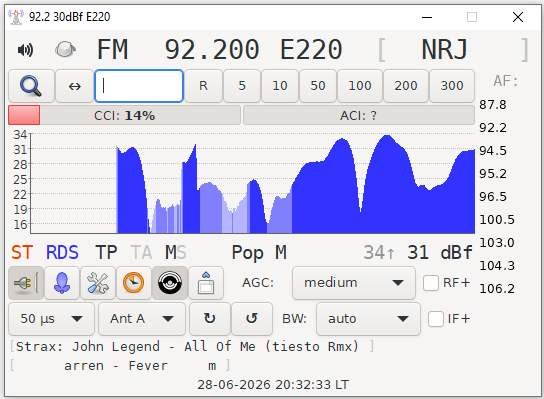
Task: Open the spectral scan magnifier tool
Action: click(31, 86)
